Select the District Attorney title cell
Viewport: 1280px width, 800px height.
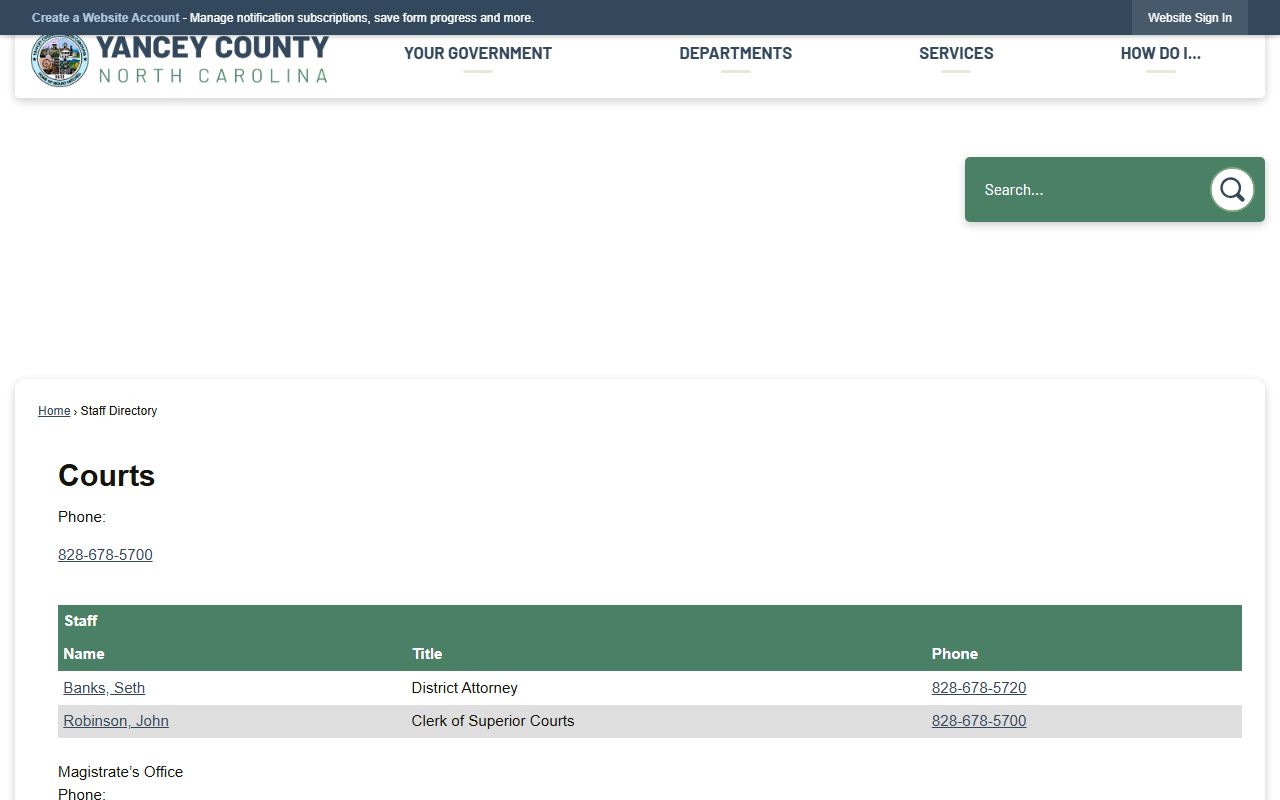click(465, 688)
